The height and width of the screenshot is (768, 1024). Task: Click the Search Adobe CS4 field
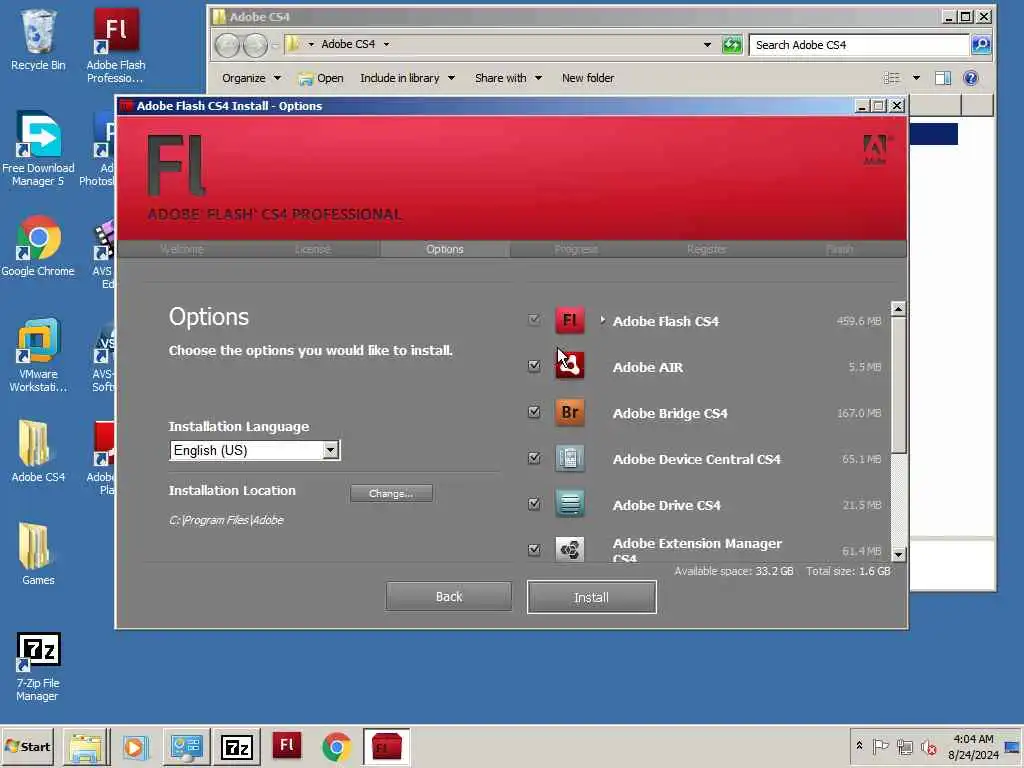(858, 44)
